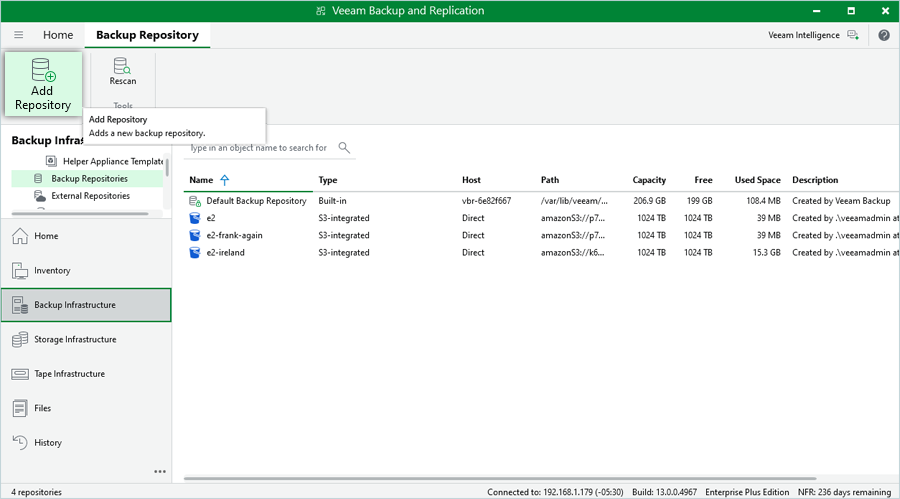Click the Rescan repository icon

point(122,67)
